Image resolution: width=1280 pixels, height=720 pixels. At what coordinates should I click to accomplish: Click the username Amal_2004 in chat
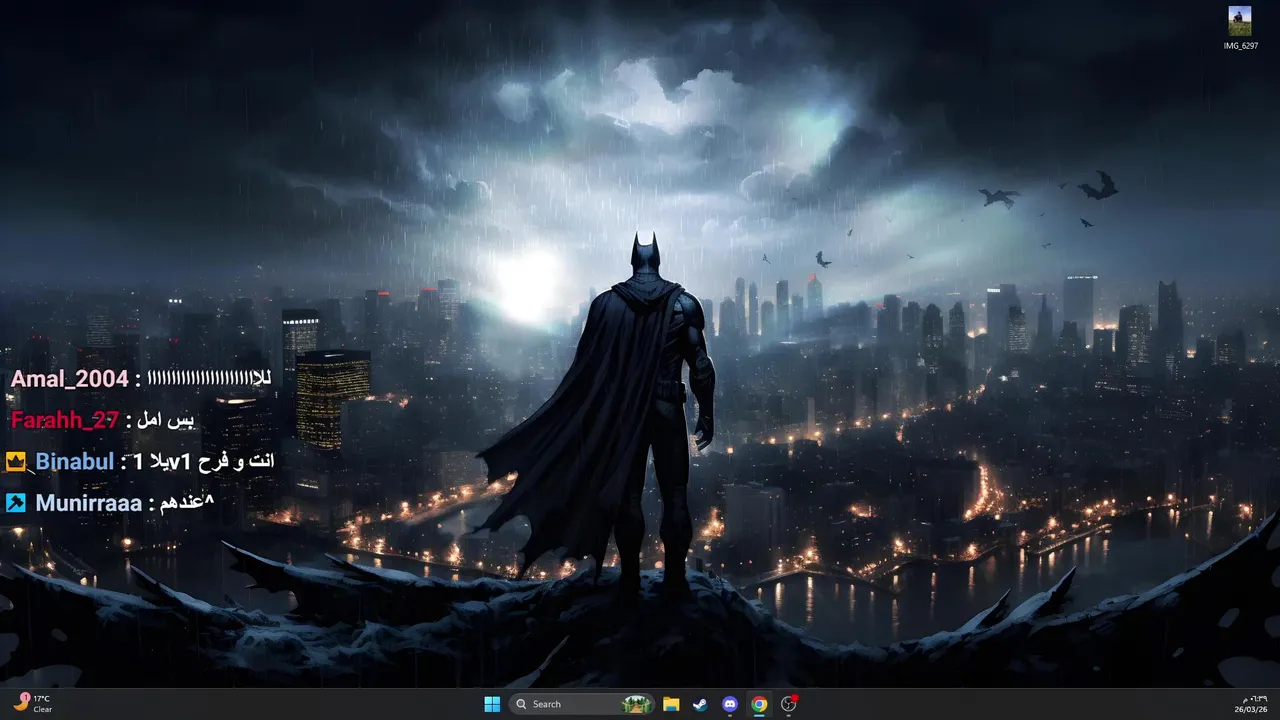pyautogui.click(x=69, y=379)
